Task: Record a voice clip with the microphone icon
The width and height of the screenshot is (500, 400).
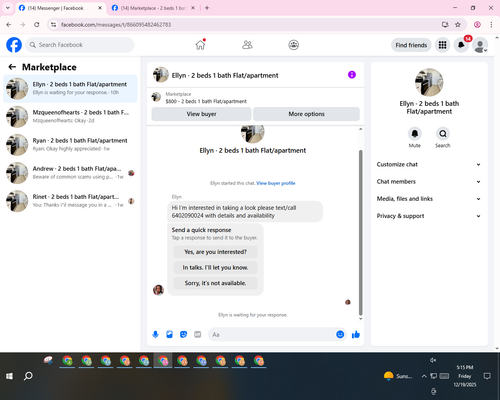Action: (155, 334)
